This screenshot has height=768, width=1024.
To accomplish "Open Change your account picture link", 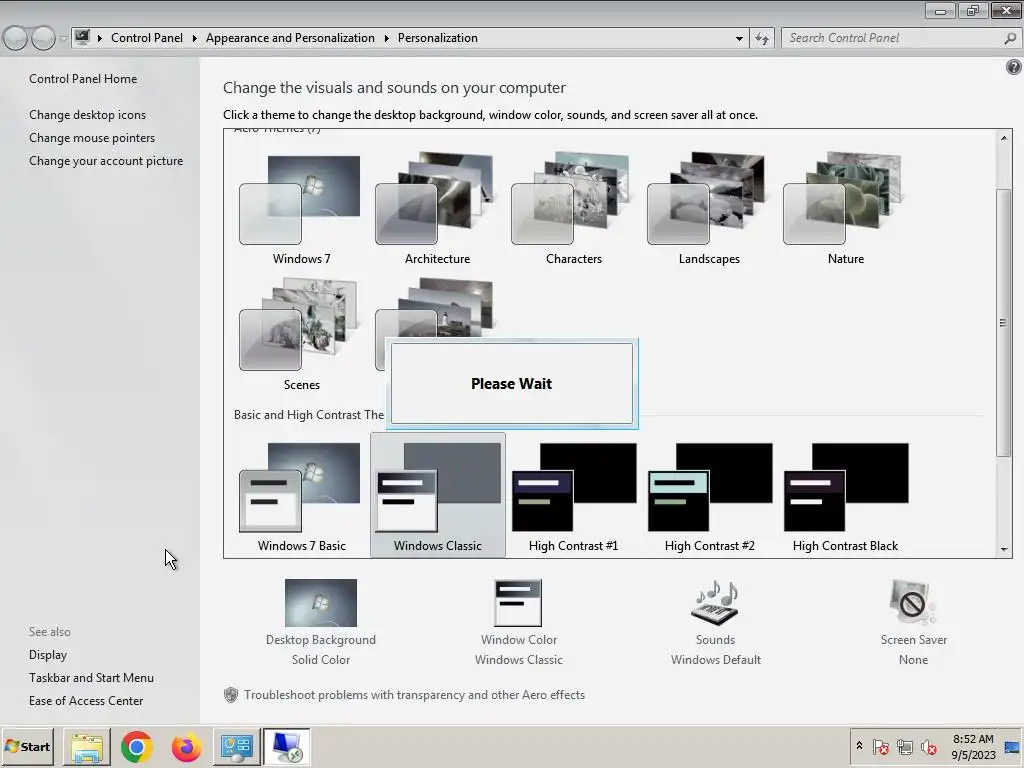I will (106, 161).
